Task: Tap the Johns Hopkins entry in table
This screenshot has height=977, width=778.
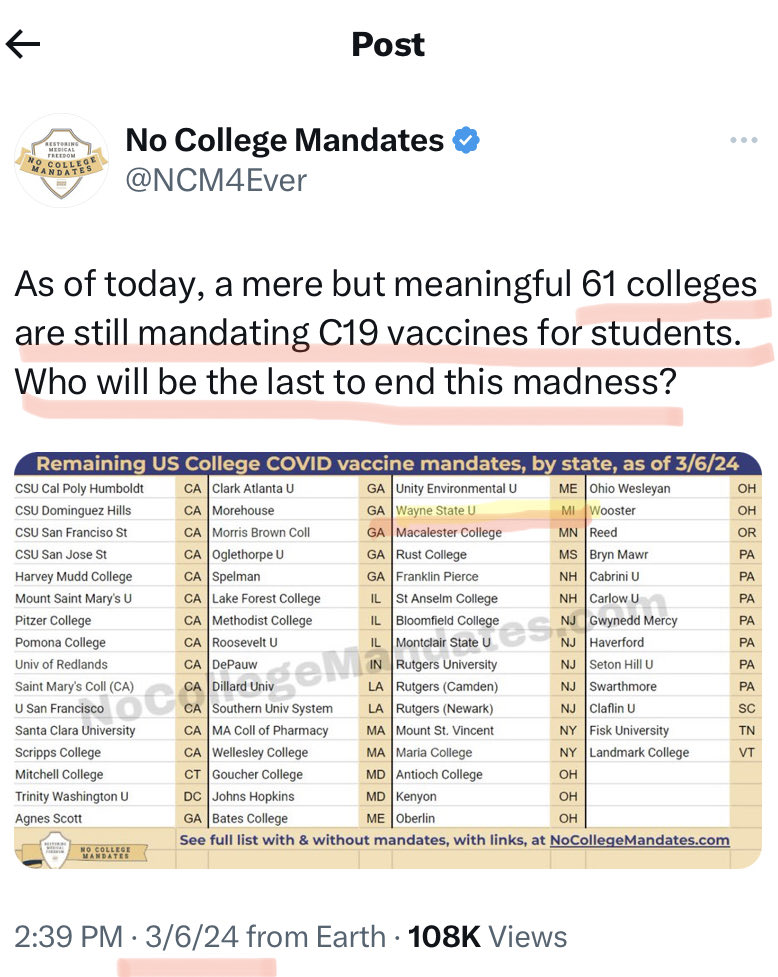Action: [x=253, y=797]
